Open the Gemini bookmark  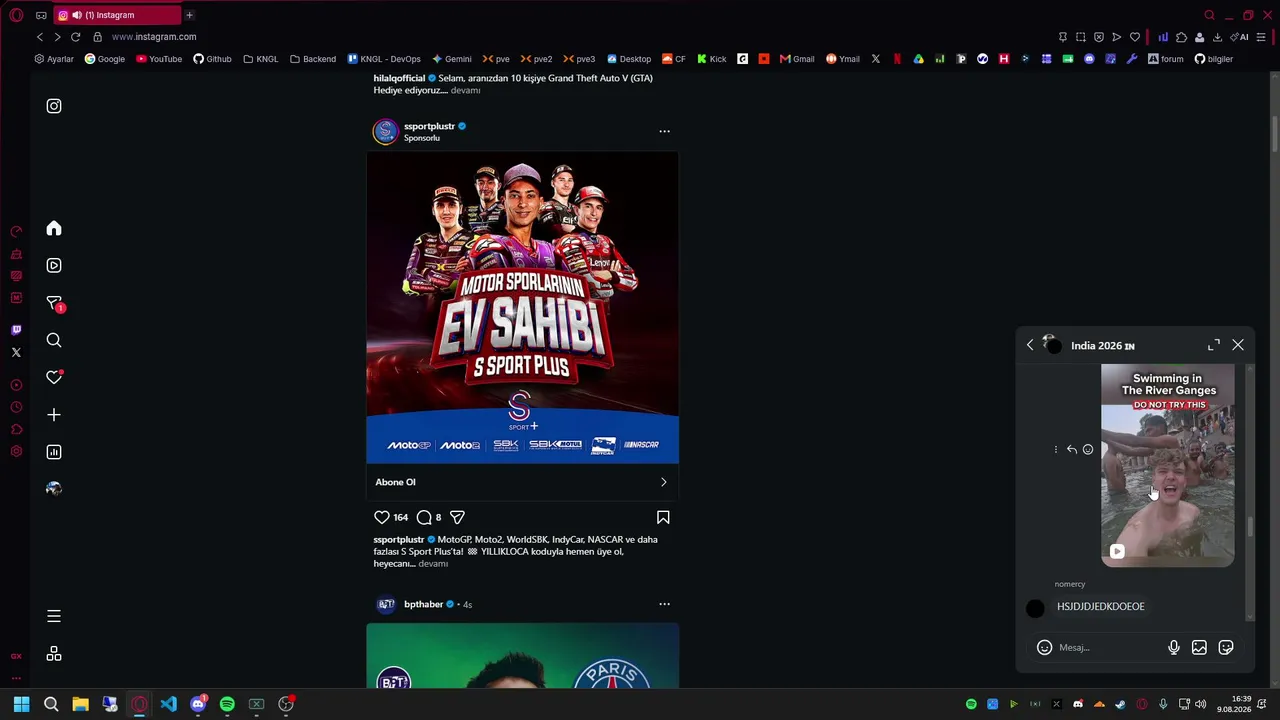451,59
